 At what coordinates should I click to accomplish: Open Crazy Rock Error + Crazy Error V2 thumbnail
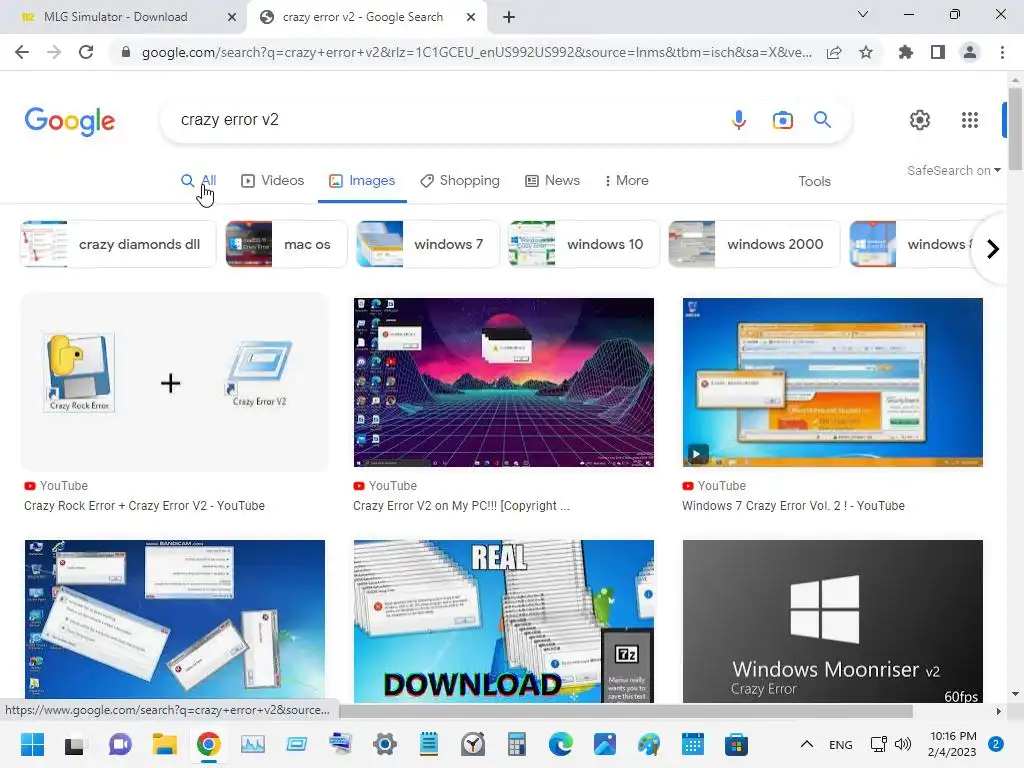pyautogui.click(x=174, y=382)
